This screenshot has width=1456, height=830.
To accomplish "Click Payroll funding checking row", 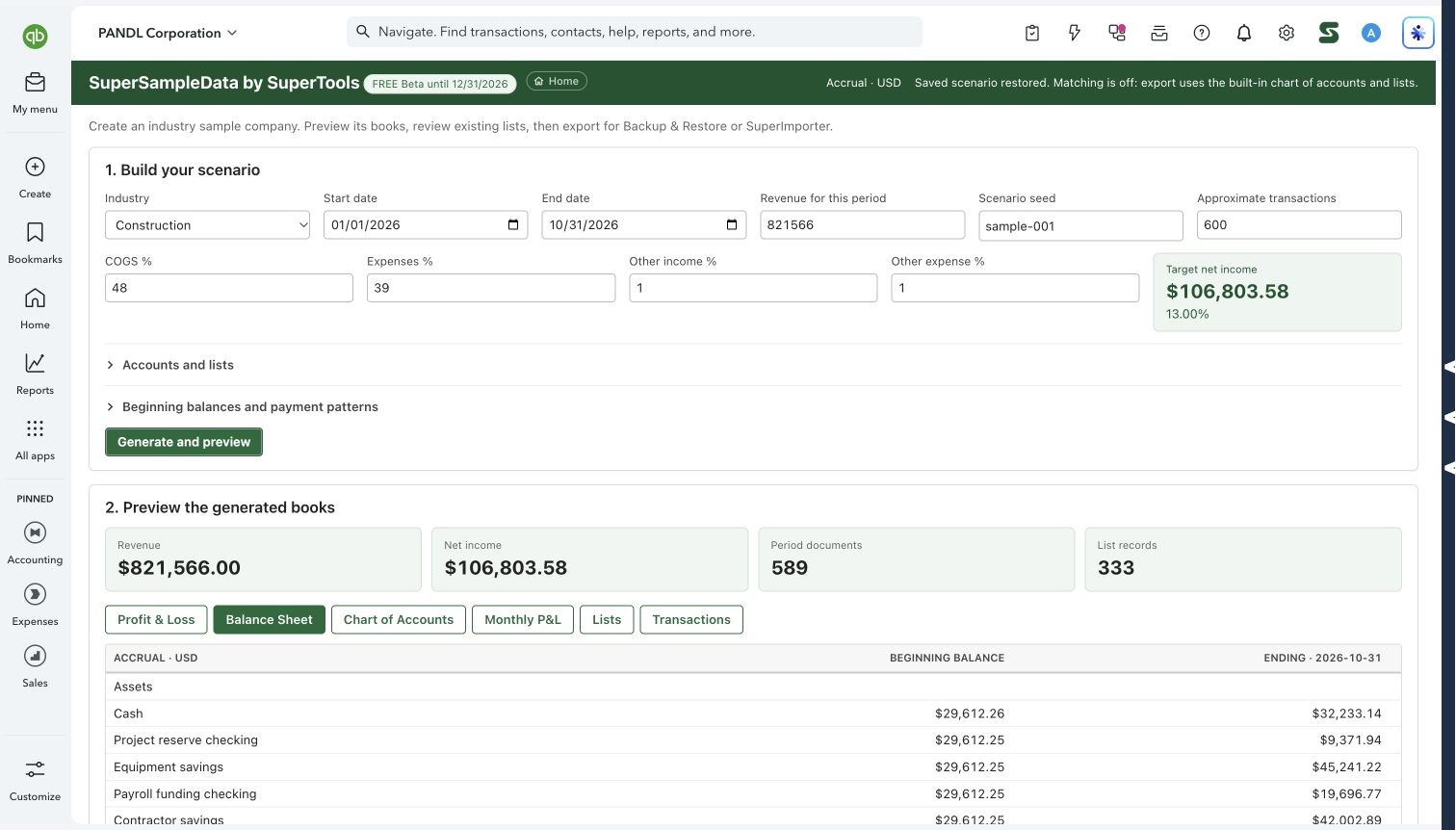I will (x=753, y=794).
